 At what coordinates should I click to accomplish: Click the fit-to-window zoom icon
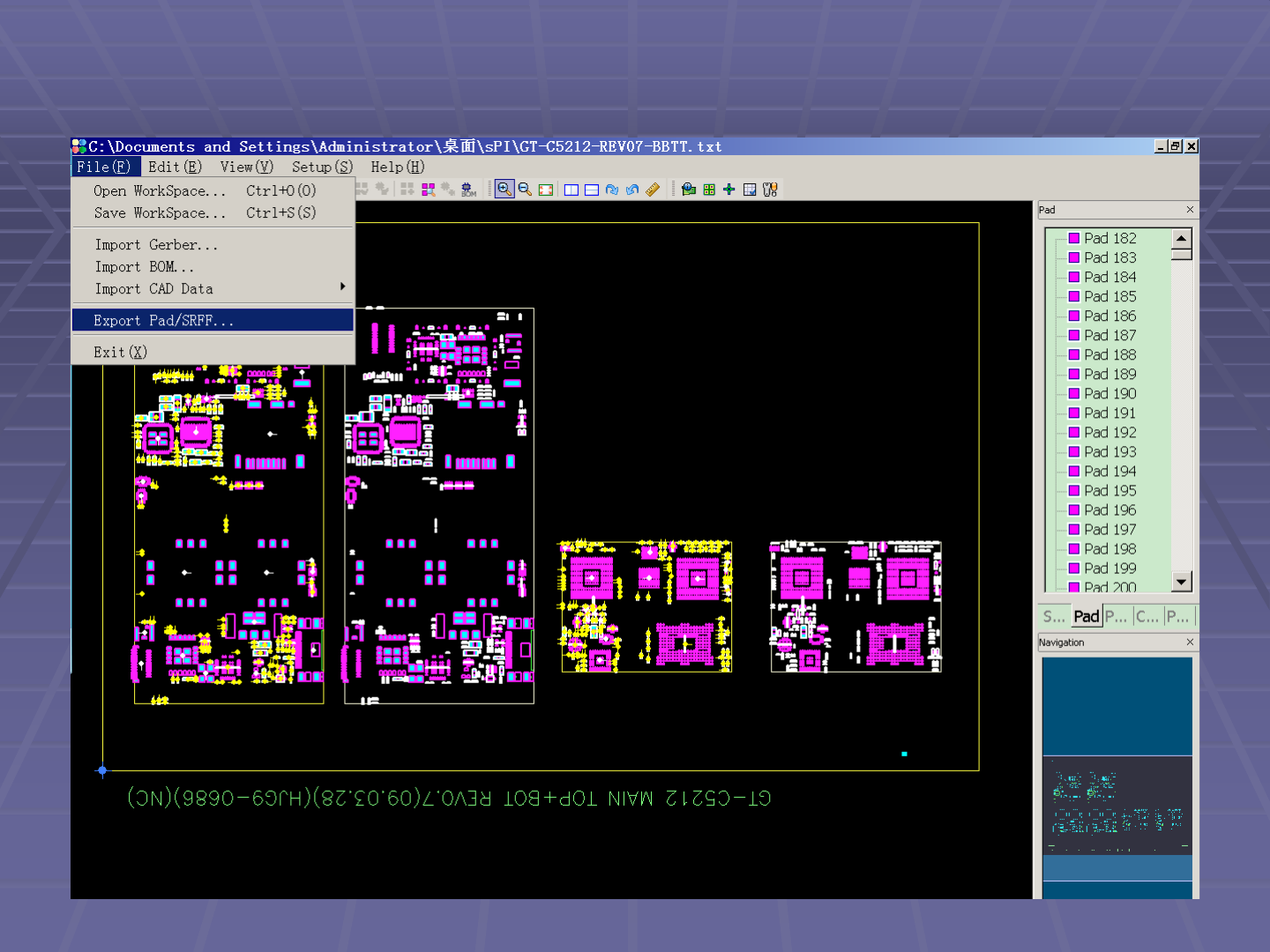point(546,190)
